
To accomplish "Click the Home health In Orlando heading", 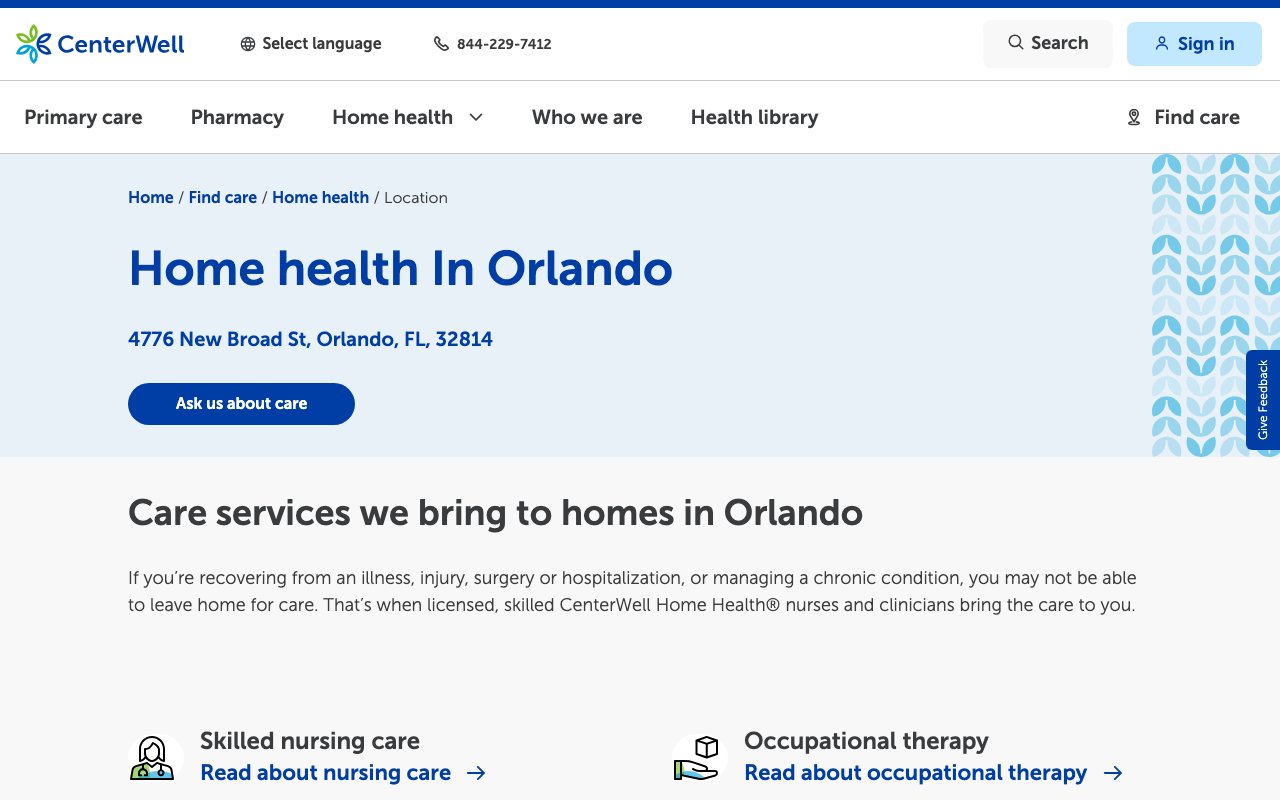I will [400, 268].
